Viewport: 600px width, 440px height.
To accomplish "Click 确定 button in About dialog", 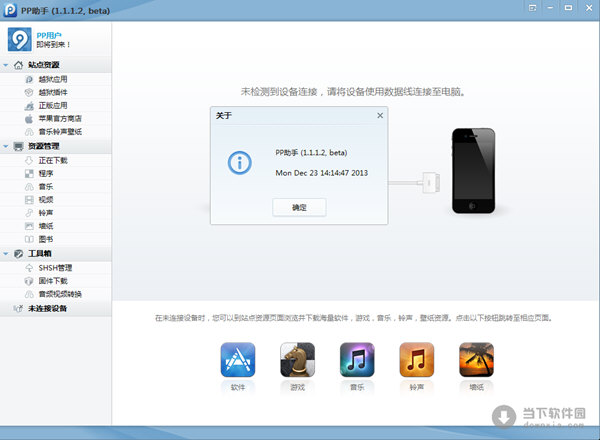I will [299, 207].
